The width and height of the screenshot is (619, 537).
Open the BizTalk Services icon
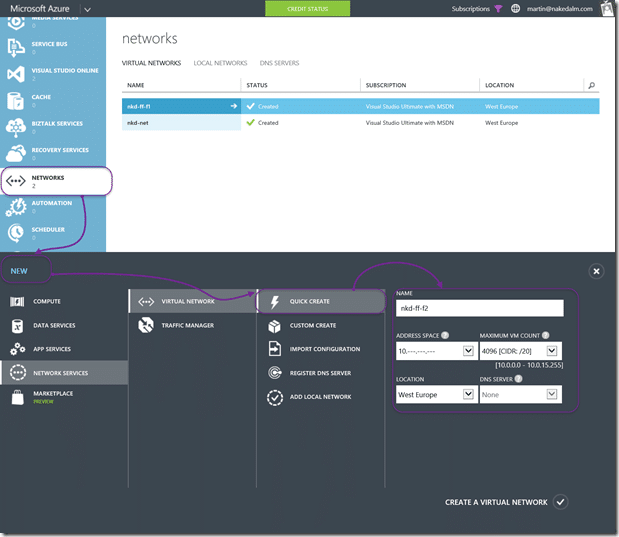[x=16, y=128]
